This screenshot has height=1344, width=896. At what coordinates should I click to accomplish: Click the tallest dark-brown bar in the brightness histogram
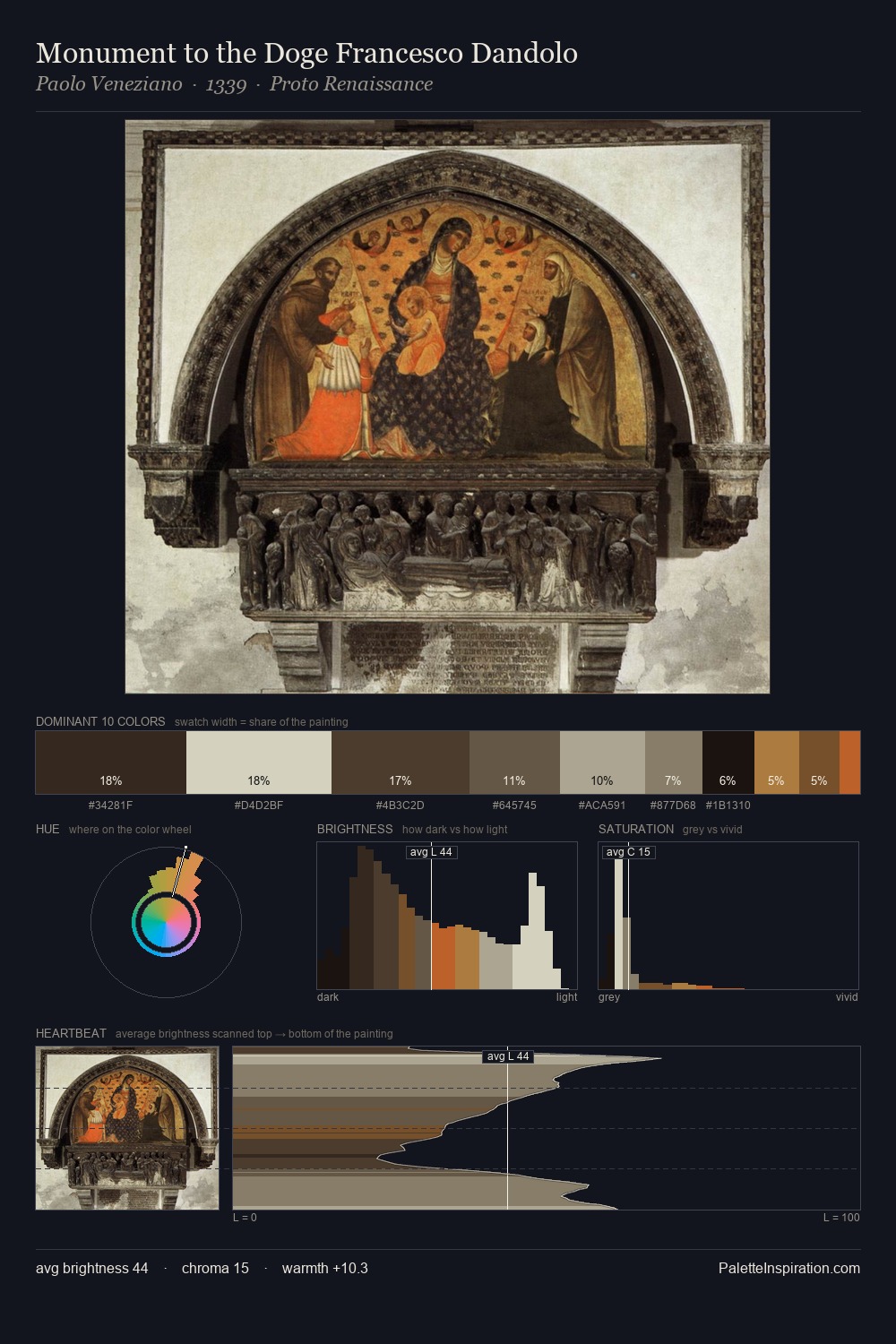tap(361, 918)
